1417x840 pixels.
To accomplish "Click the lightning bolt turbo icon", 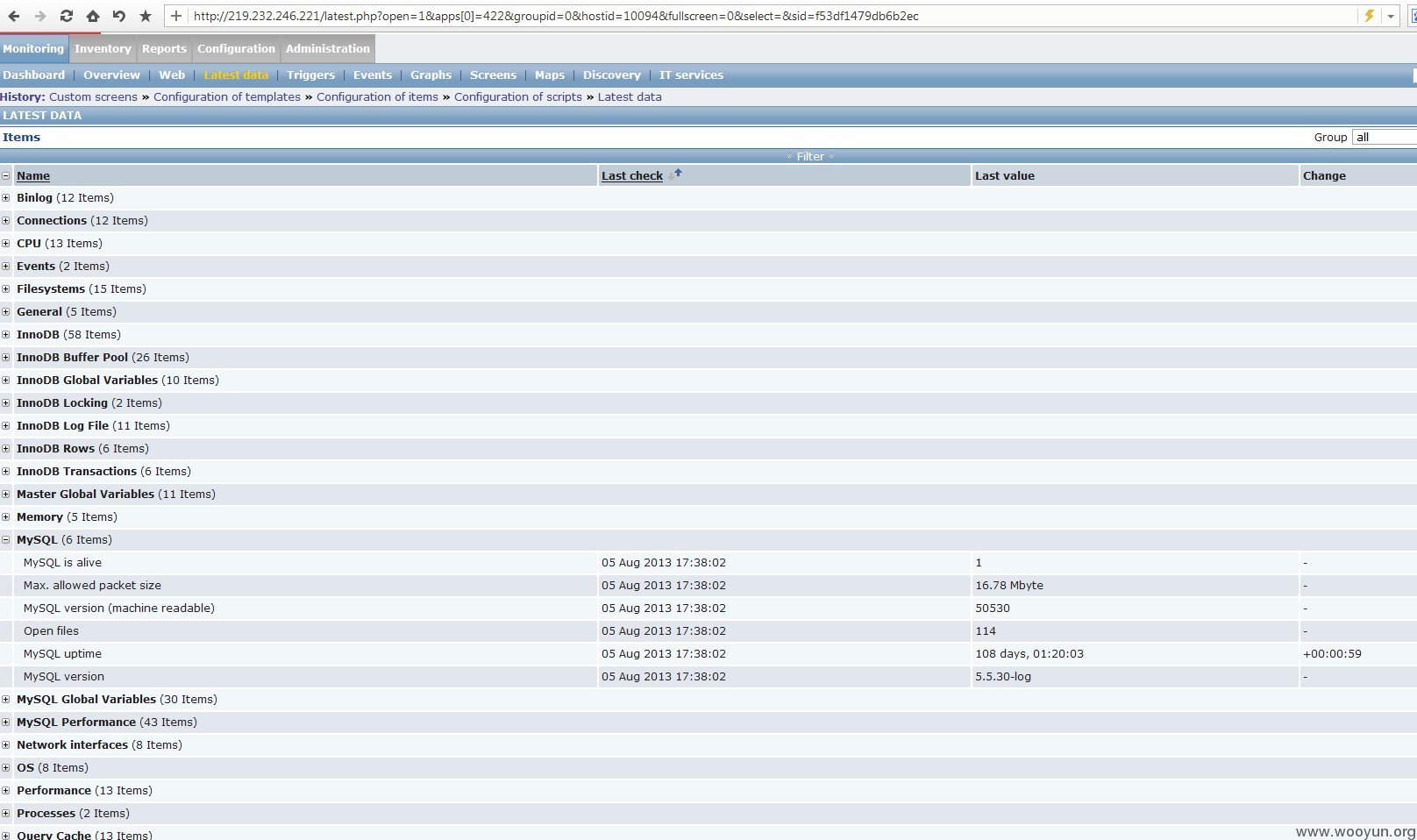I will tap(1369, 16).
